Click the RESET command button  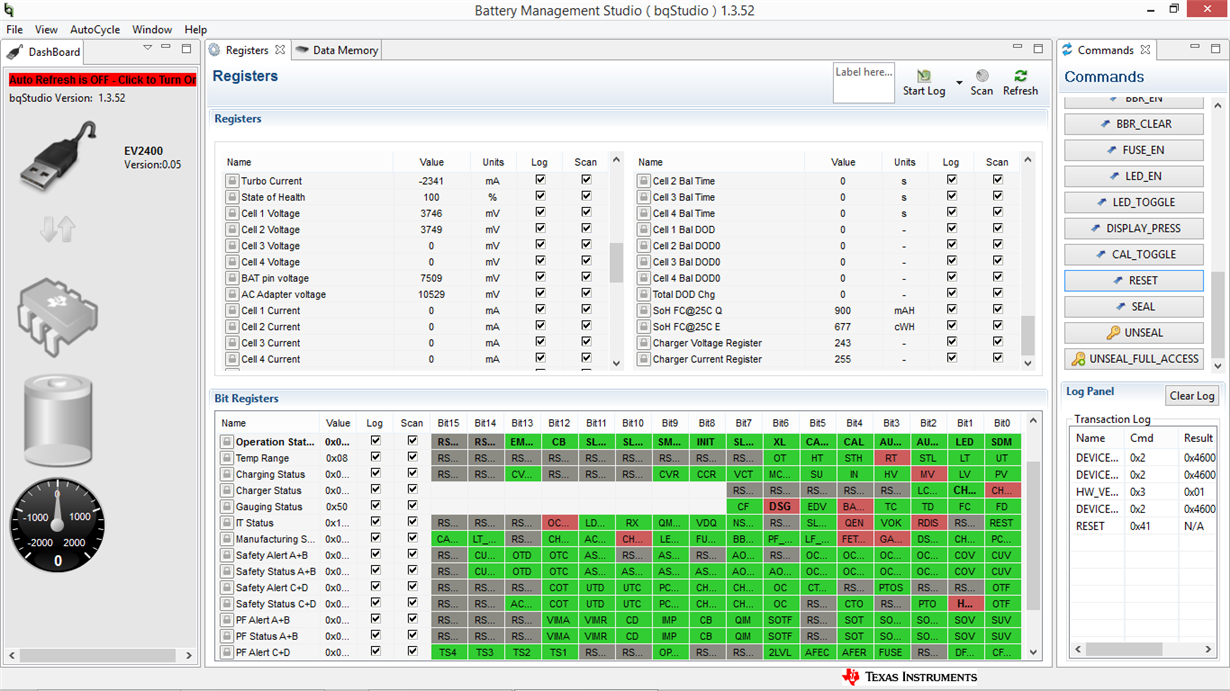point(1134,280)
